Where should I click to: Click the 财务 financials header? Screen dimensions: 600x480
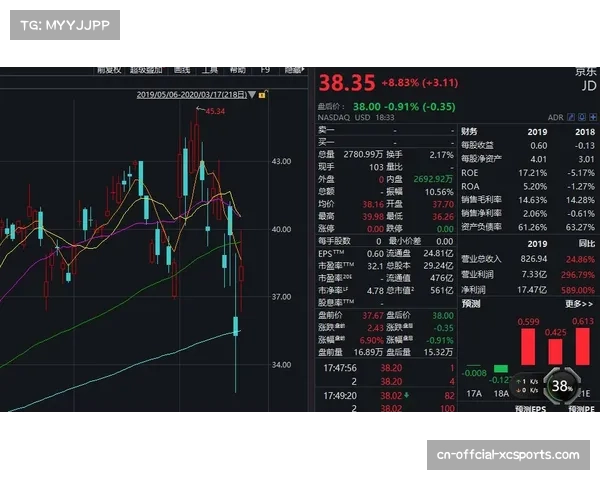tap(470, 131)
